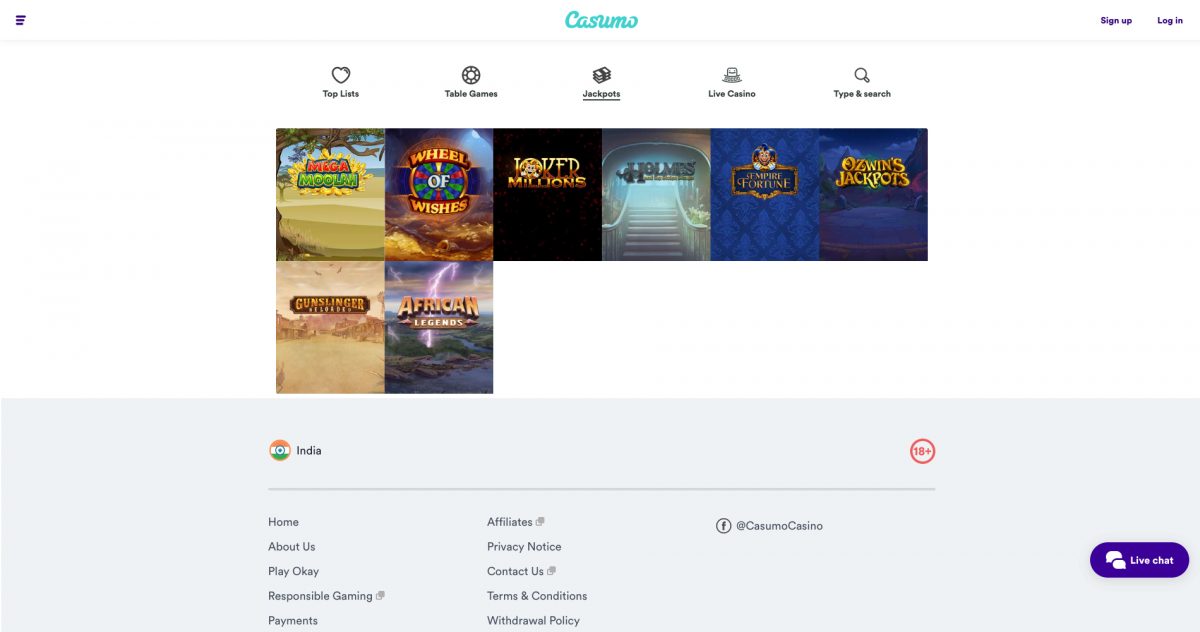
Task: Open the Payments footer link
Action: click(x=293, y=621)
